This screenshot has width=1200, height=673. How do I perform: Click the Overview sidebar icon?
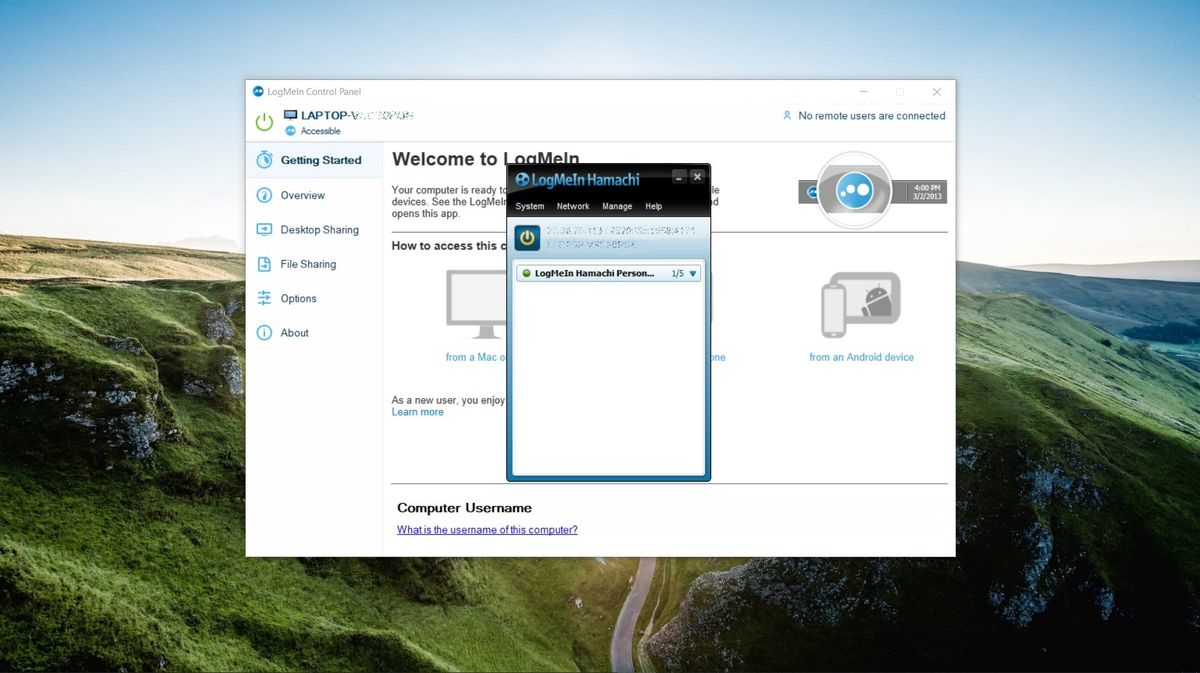tap(264, 195)
